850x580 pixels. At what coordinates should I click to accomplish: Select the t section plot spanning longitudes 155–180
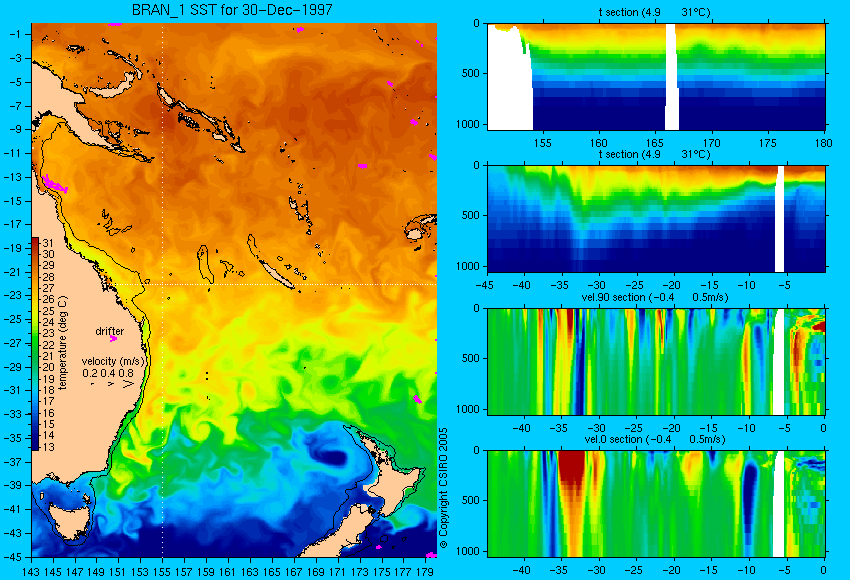[656, 76]
